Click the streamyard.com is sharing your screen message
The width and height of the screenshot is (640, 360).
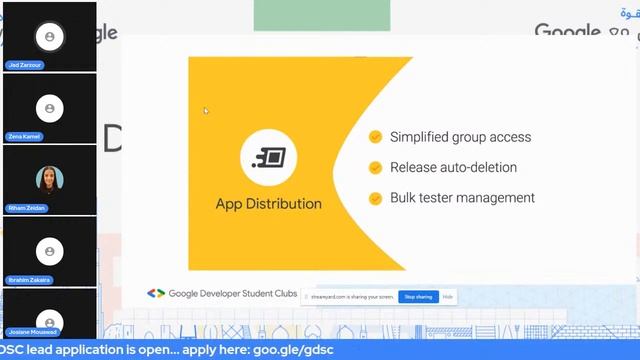352,297
